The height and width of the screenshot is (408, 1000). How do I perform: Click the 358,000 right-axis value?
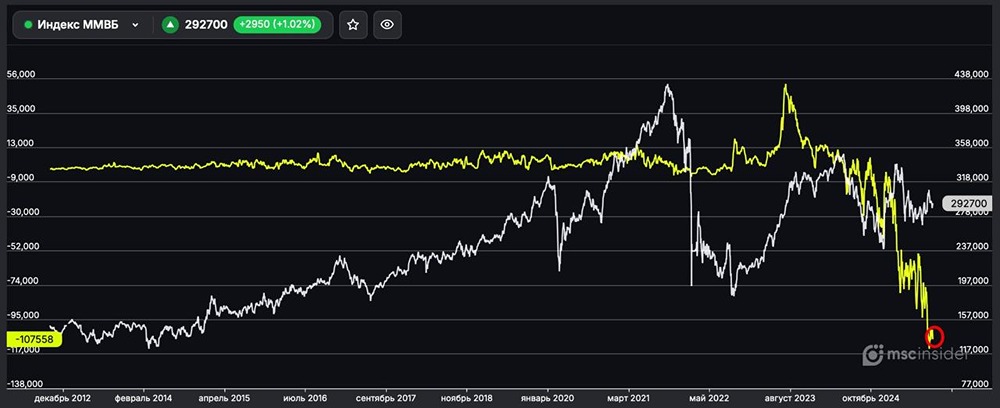971,144
